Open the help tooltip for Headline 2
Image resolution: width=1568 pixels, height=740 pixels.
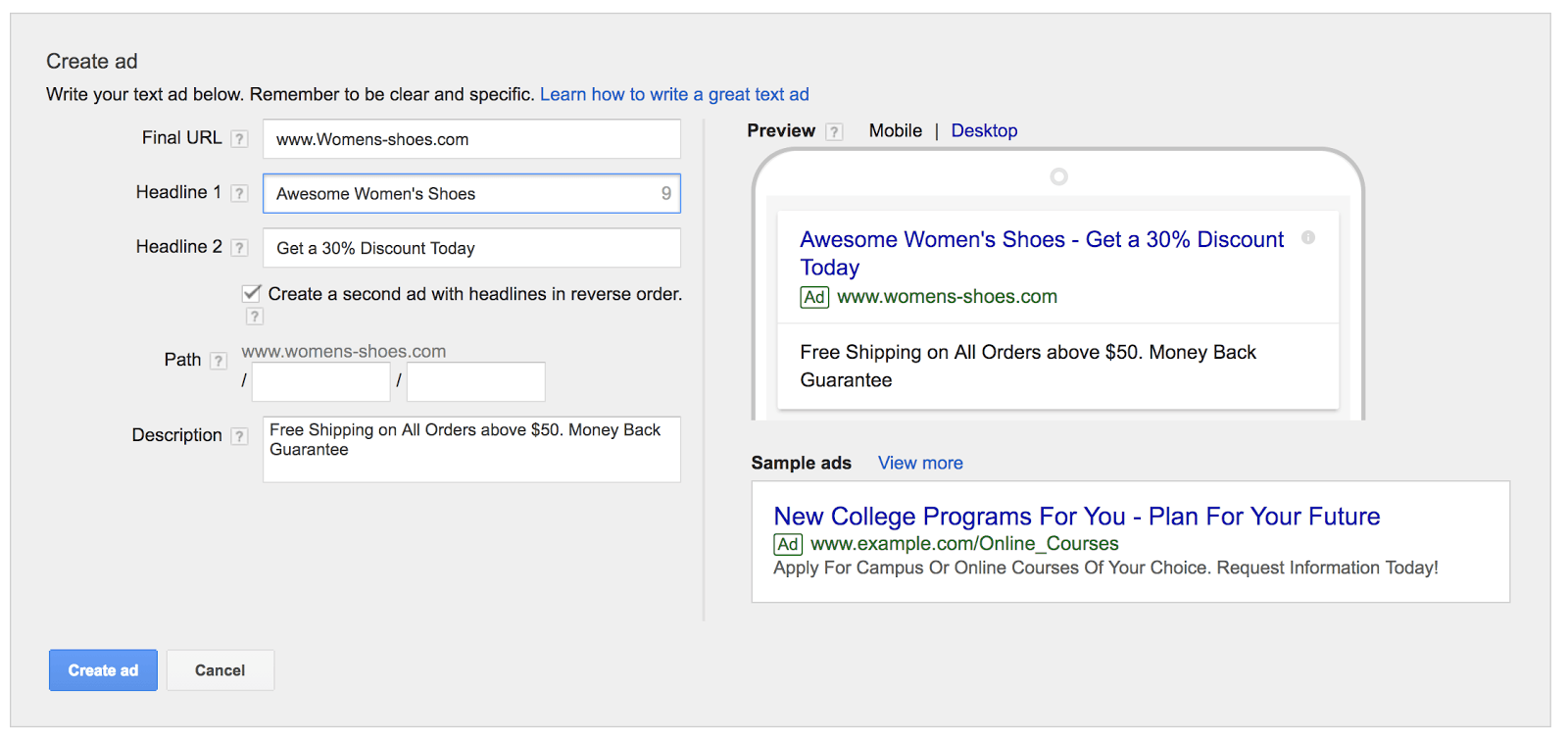(x=239, y=248)
